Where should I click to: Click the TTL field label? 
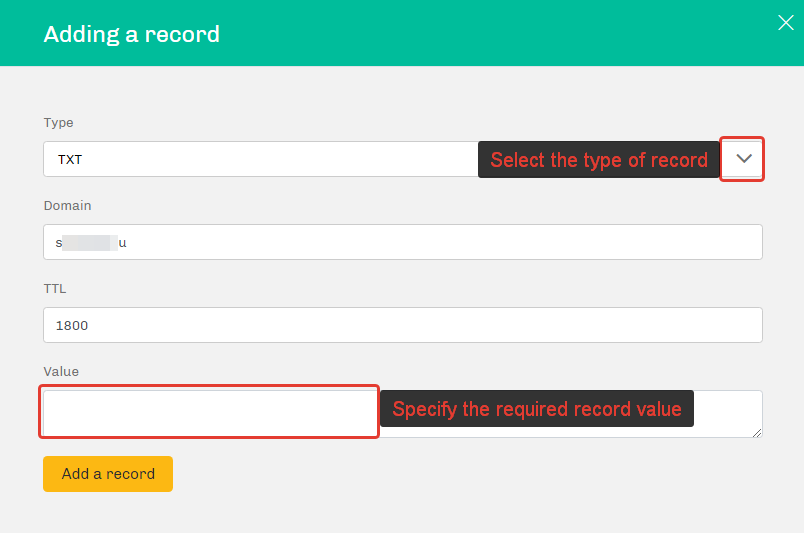click(x=55, y=289)
